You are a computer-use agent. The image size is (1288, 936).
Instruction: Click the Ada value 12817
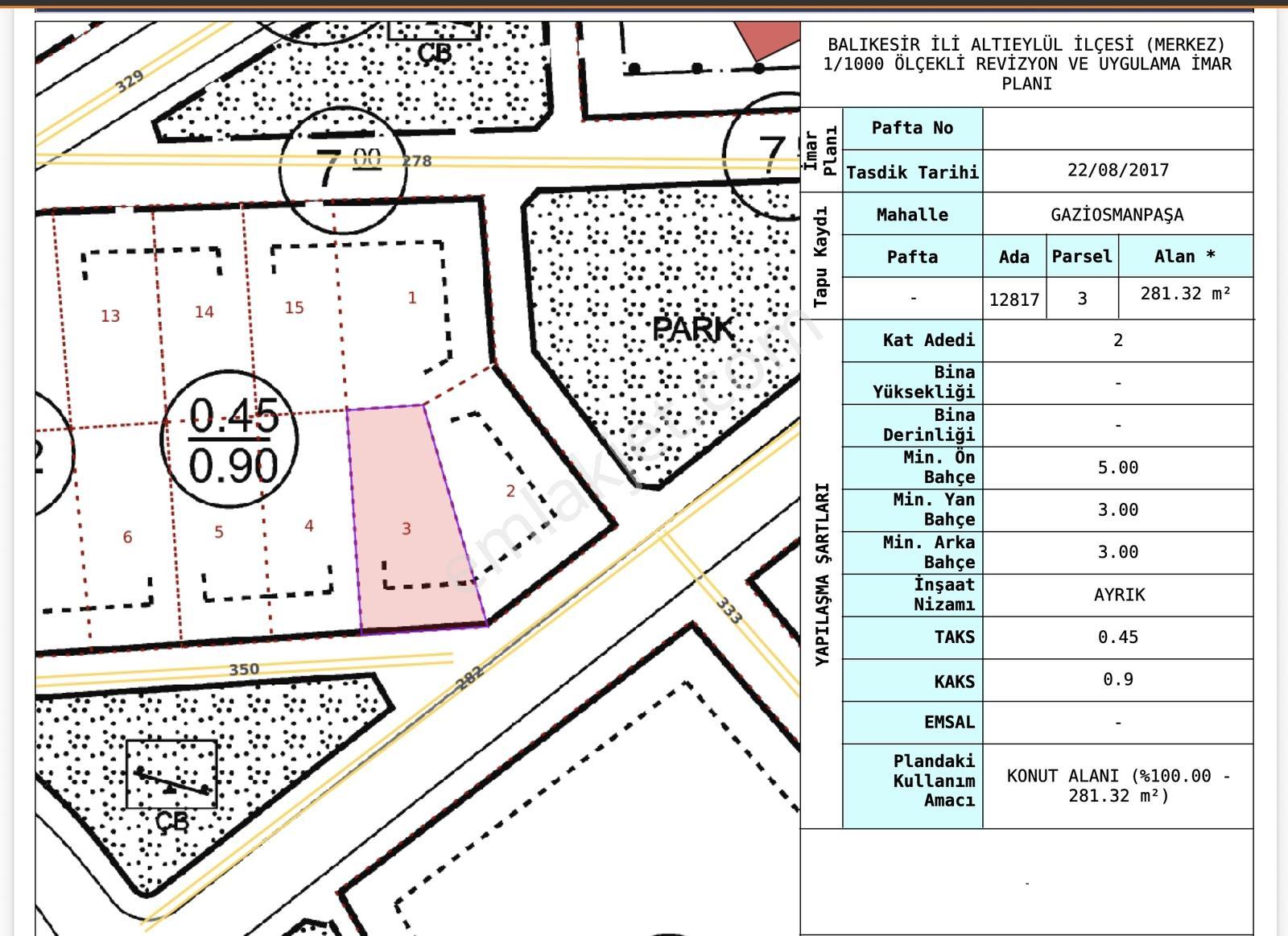(x=1014, y=299)
